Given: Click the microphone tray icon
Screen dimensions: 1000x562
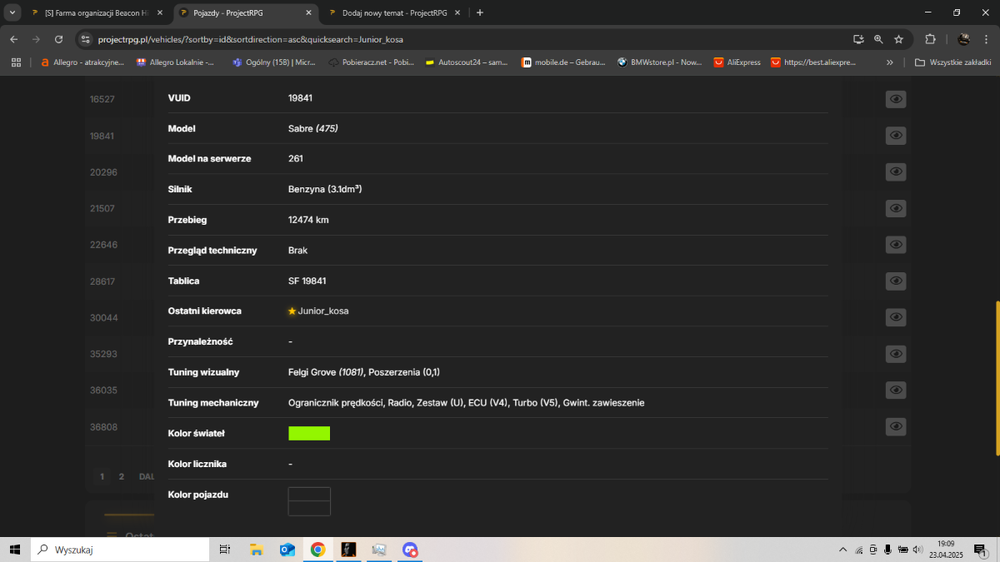Looking at the screenshot, I should coord(888,549).
